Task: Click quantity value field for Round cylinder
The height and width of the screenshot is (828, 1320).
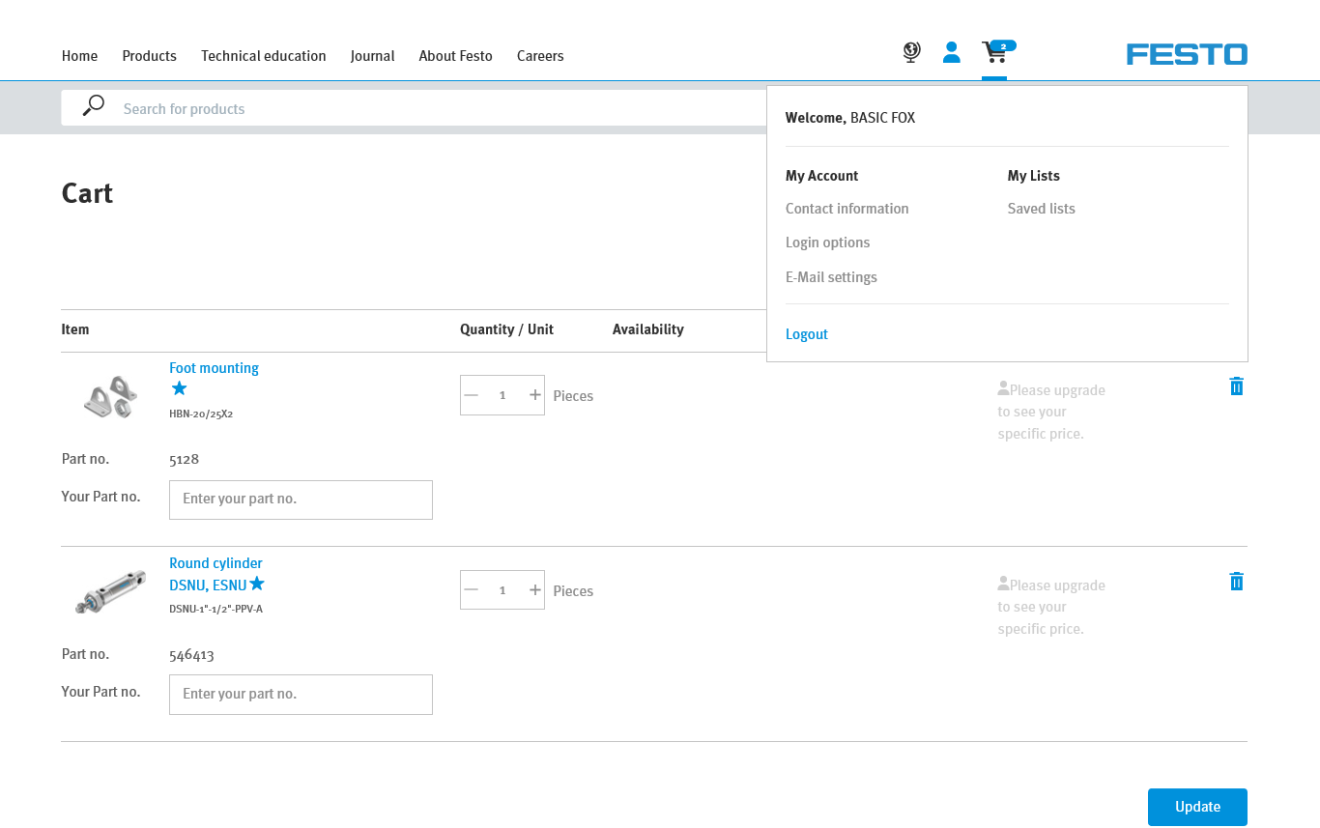Action: [502, 590]
